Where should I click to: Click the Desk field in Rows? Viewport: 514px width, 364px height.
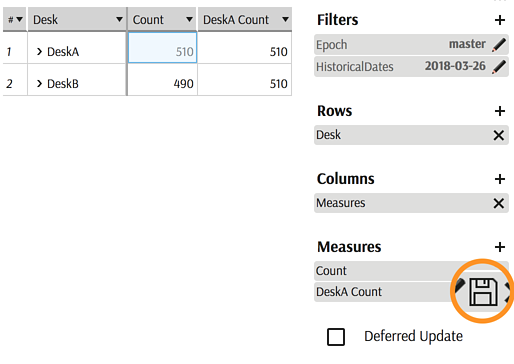tap(411, 135)
